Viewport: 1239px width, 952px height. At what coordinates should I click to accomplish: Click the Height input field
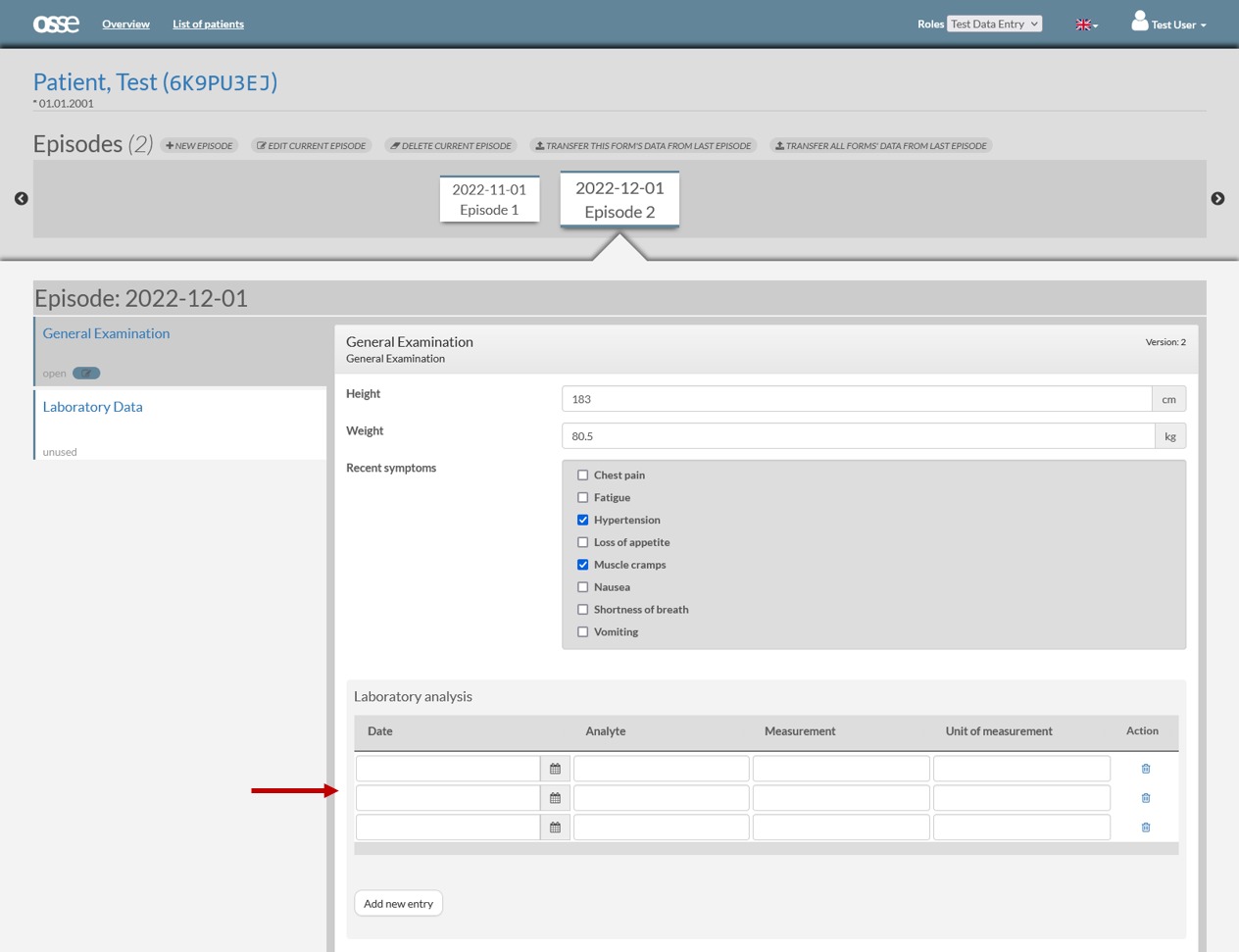tap(857, 399)
